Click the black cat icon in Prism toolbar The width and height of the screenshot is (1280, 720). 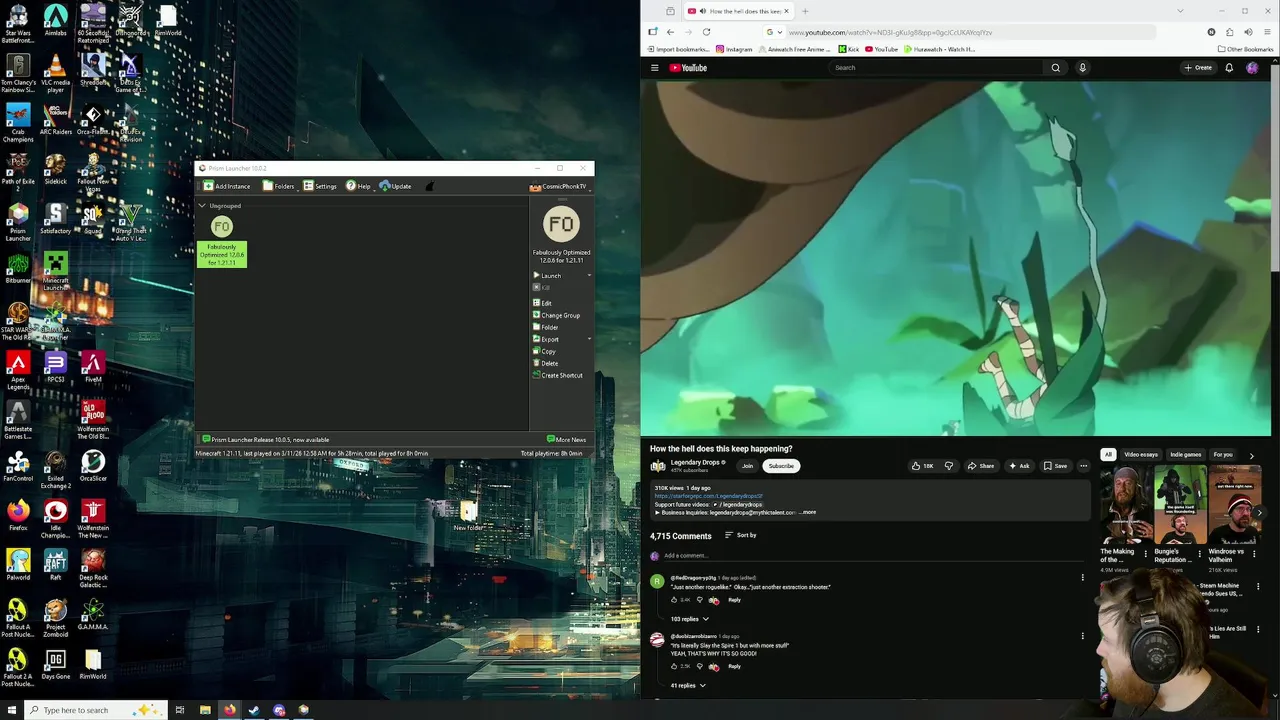pyautogui.click(x=430, y=186)
